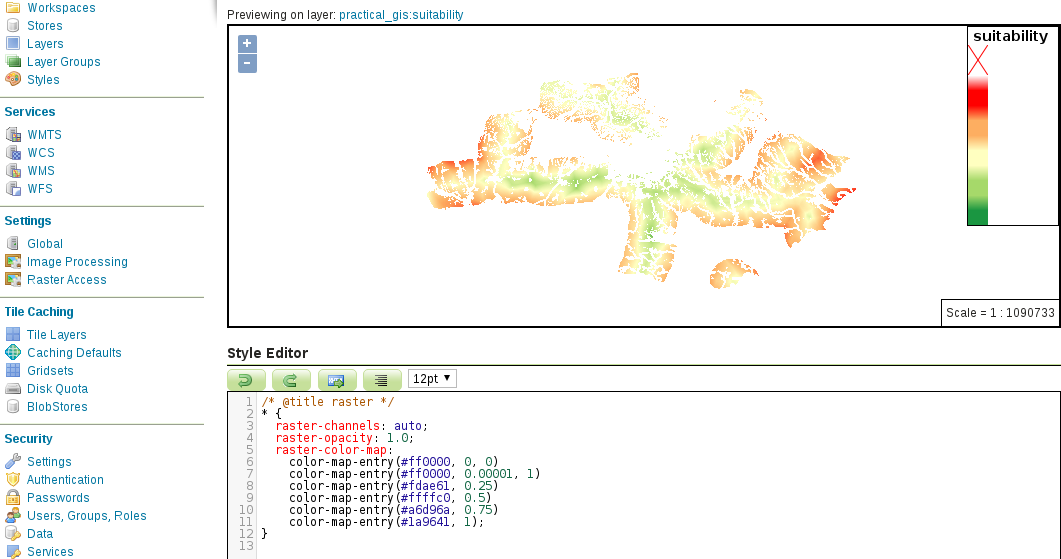Click the Image Processing icon
Image resolution: width=1061 pixels, height=559 pixels.
tap(13, 261)
